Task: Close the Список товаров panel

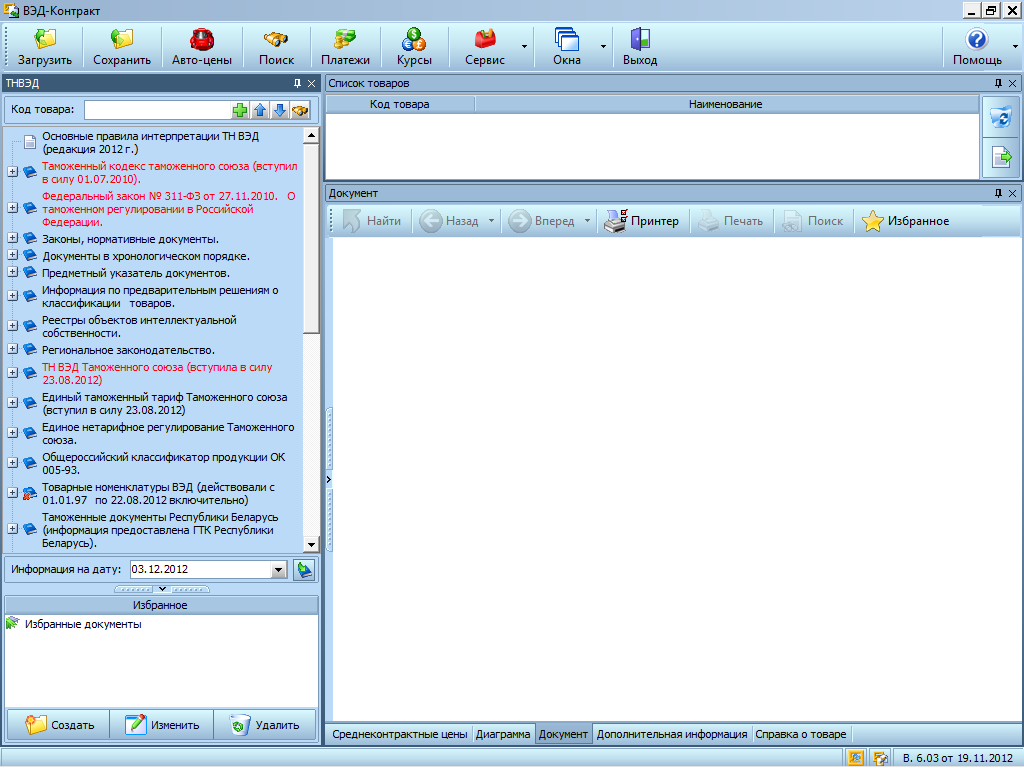Action: click(1012, 84)
